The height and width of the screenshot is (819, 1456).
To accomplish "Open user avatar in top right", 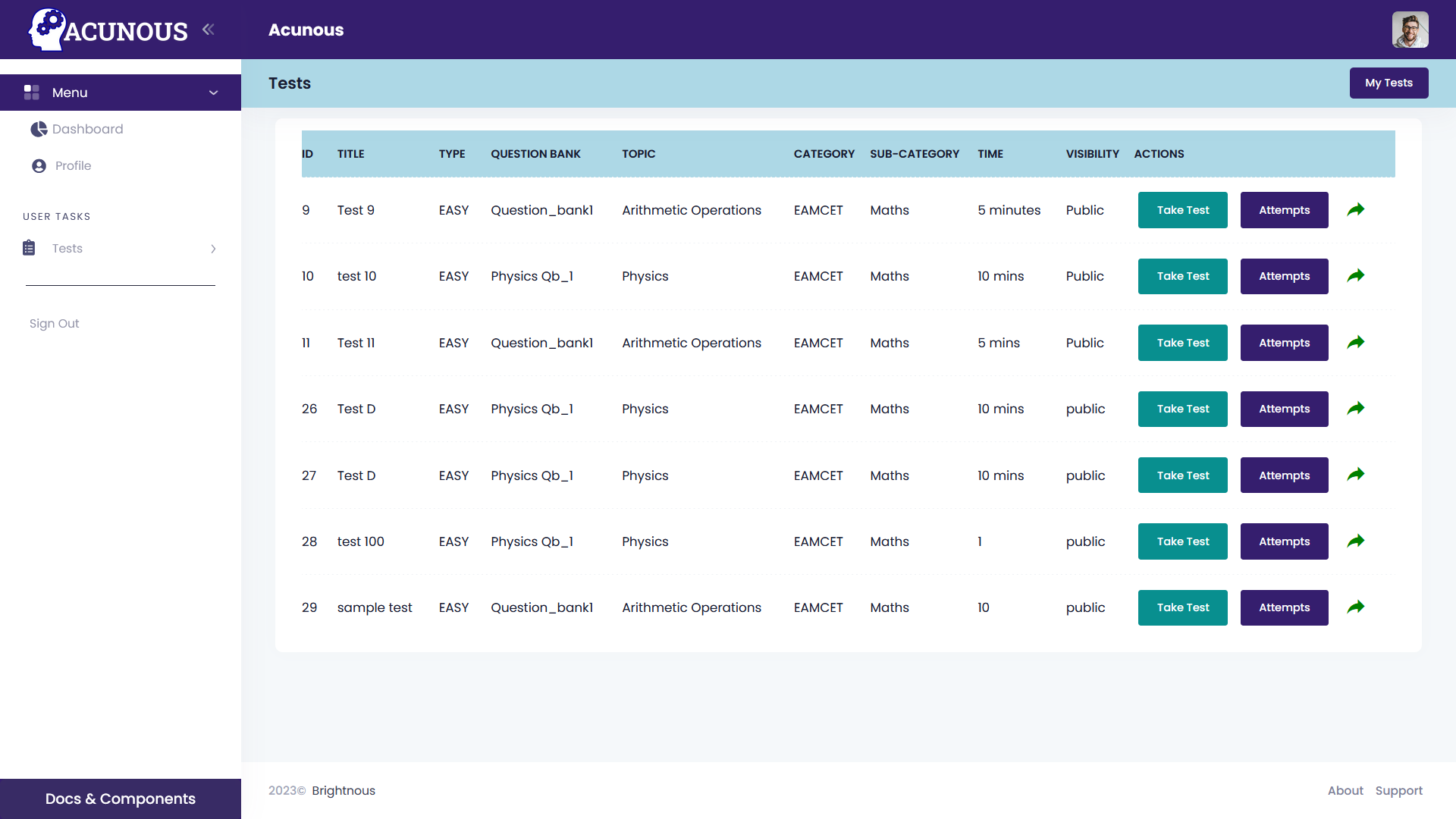I will click(x=1410, y=30).
